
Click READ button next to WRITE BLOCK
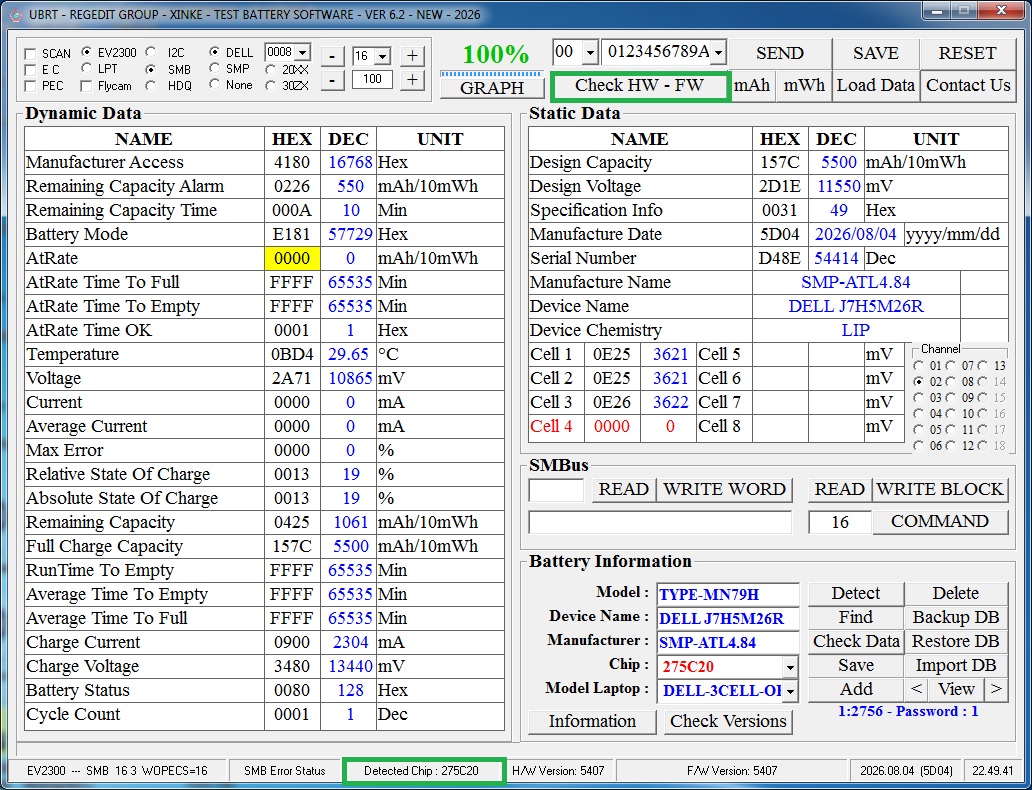click(840, 490)
